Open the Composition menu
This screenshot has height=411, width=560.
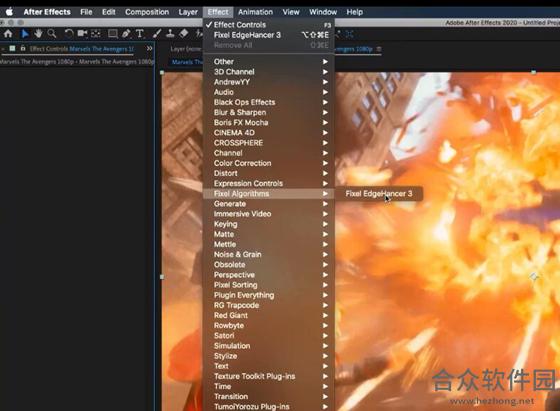tap(147, 12)
